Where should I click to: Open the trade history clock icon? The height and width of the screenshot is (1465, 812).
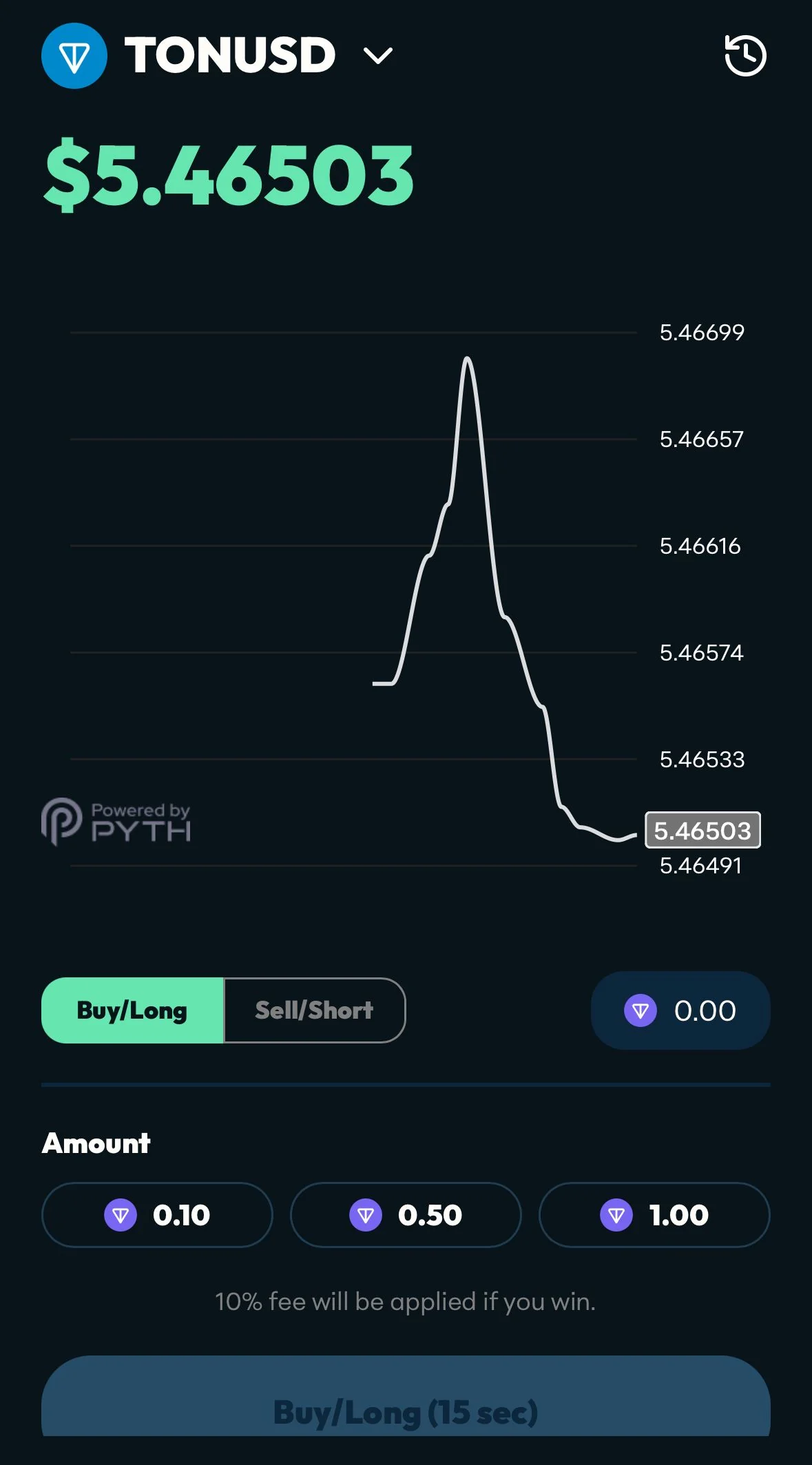745,56
